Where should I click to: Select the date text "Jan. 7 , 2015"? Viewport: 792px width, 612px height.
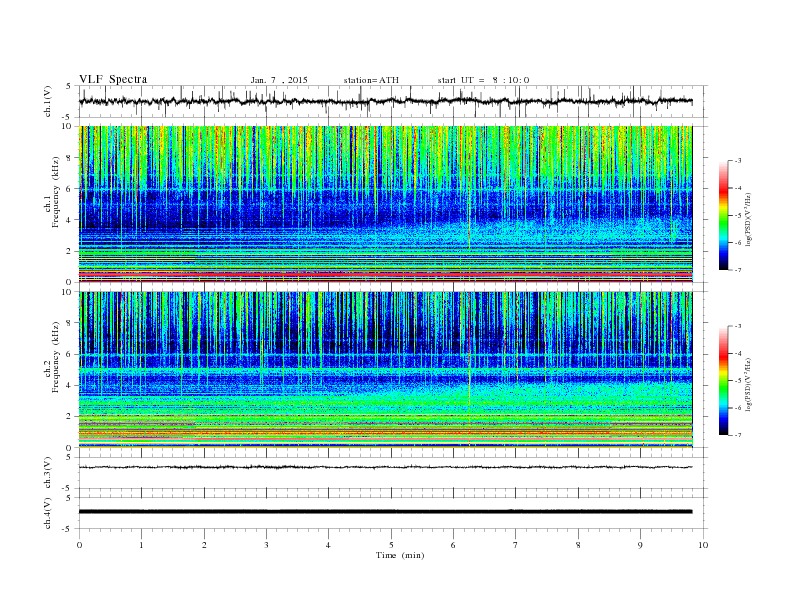pyautogui.click(x=279, y=80)
